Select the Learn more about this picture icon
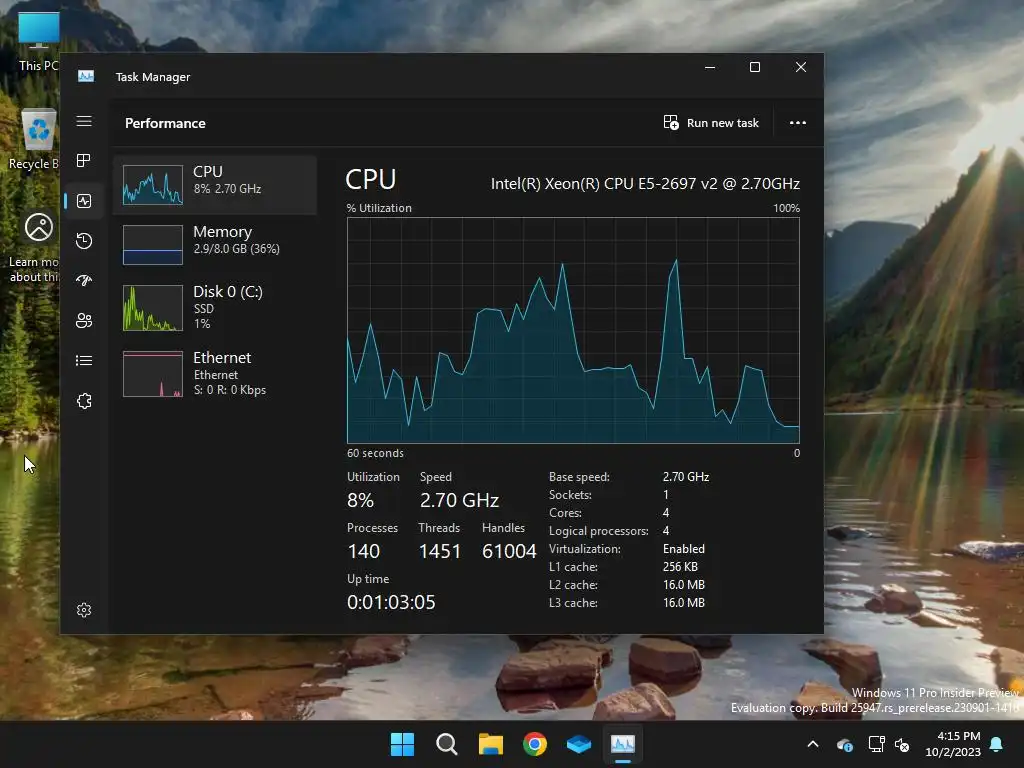1024x768 pixels. point(35,248)
